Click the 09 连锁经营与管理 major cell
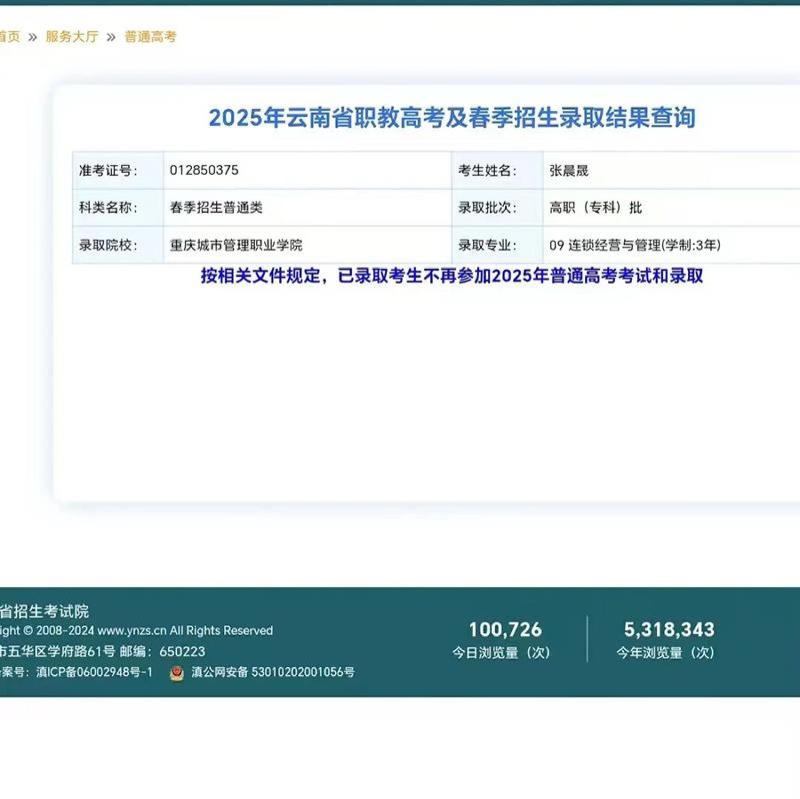 pos(634,244)
